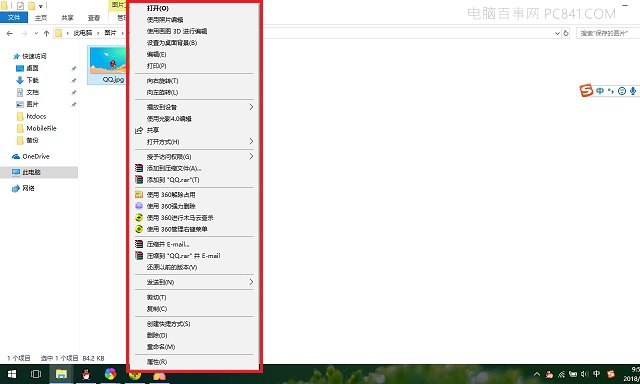Switch to the 共享 ribbon tab

pyautogui.click(x=67, y=18)
